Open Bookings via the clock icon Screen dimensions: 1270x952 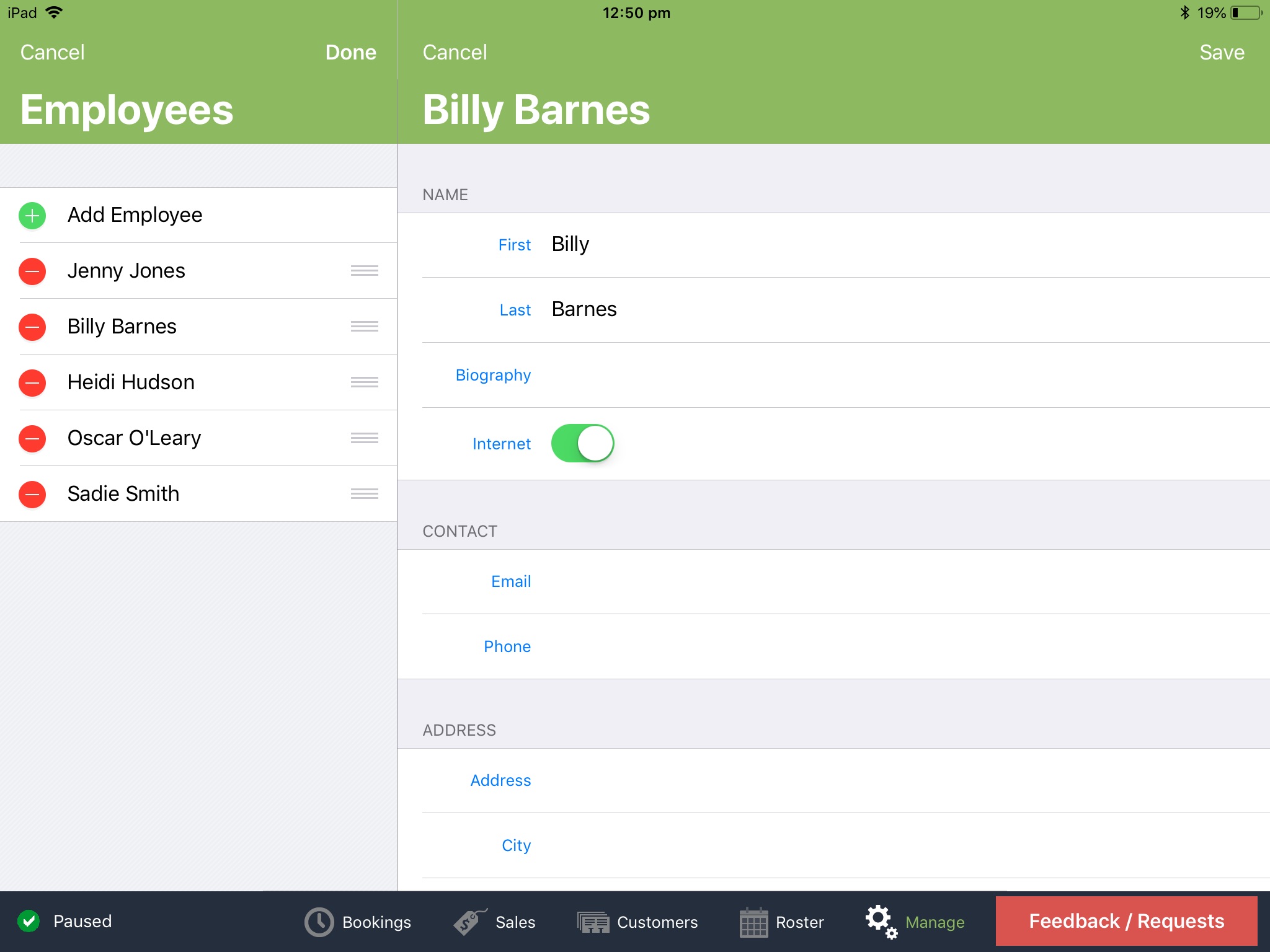pos(318,922)
